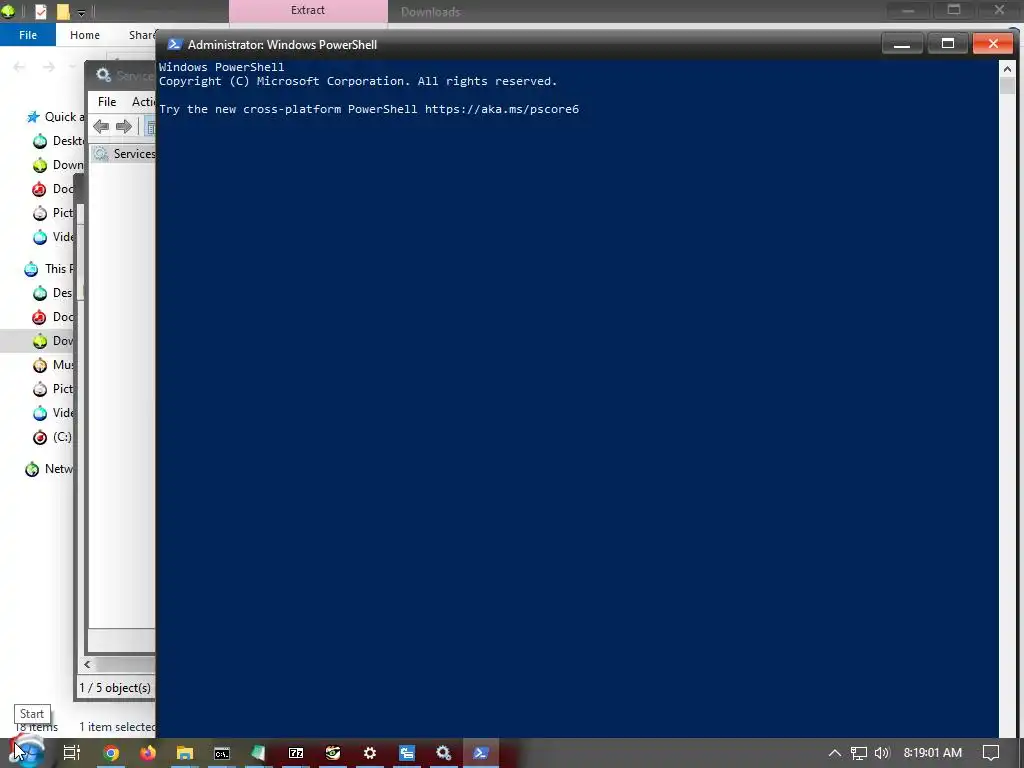Image resolution: width=1024 pixels, height=768 pixels.
Task: Select Documents under Quick access
Action: coord(54,189)
